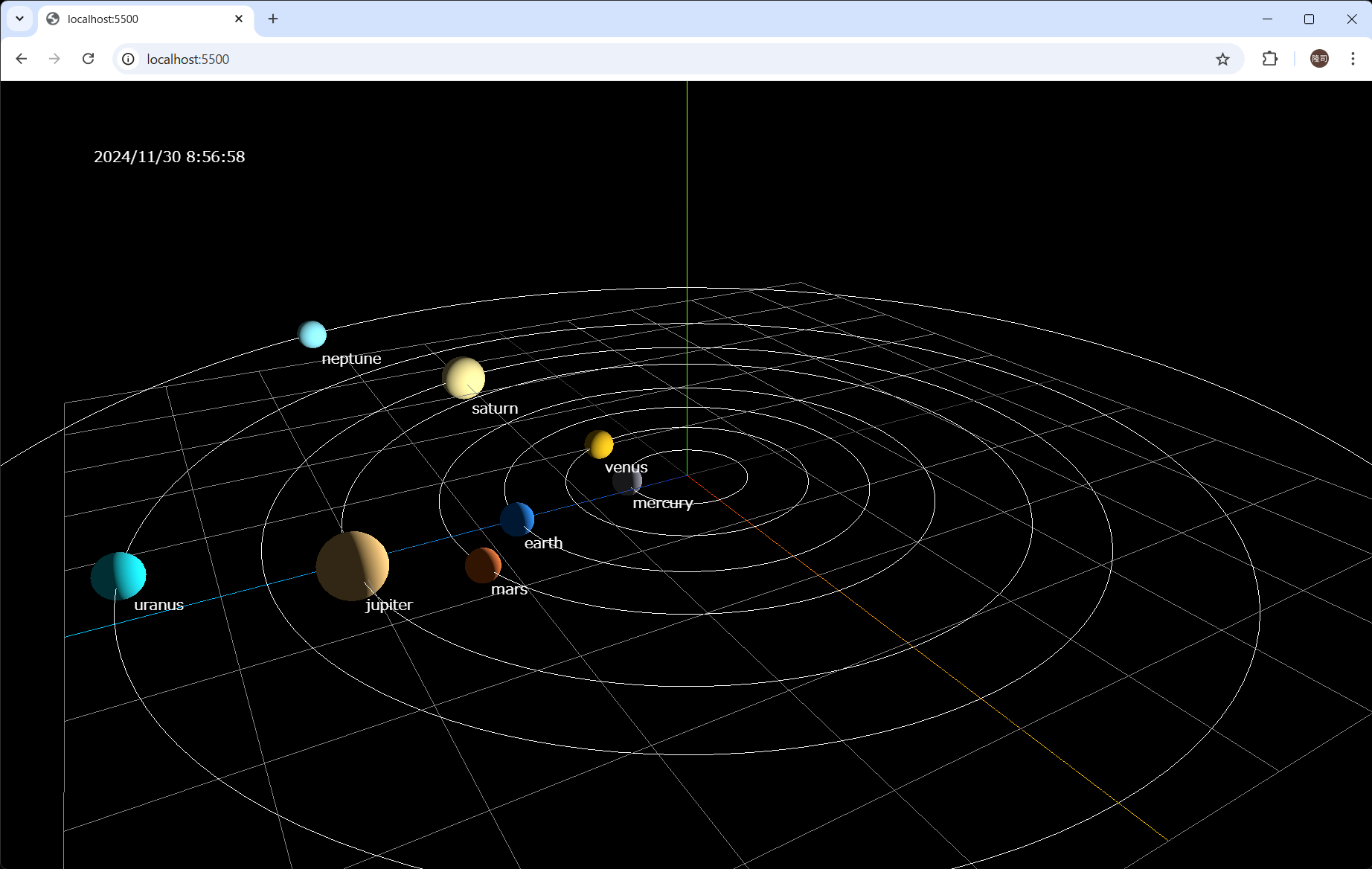Click the Mercury planet sphere
Image resolution: width=1372 pixels, height=869 pixels.
pos(626,481)
